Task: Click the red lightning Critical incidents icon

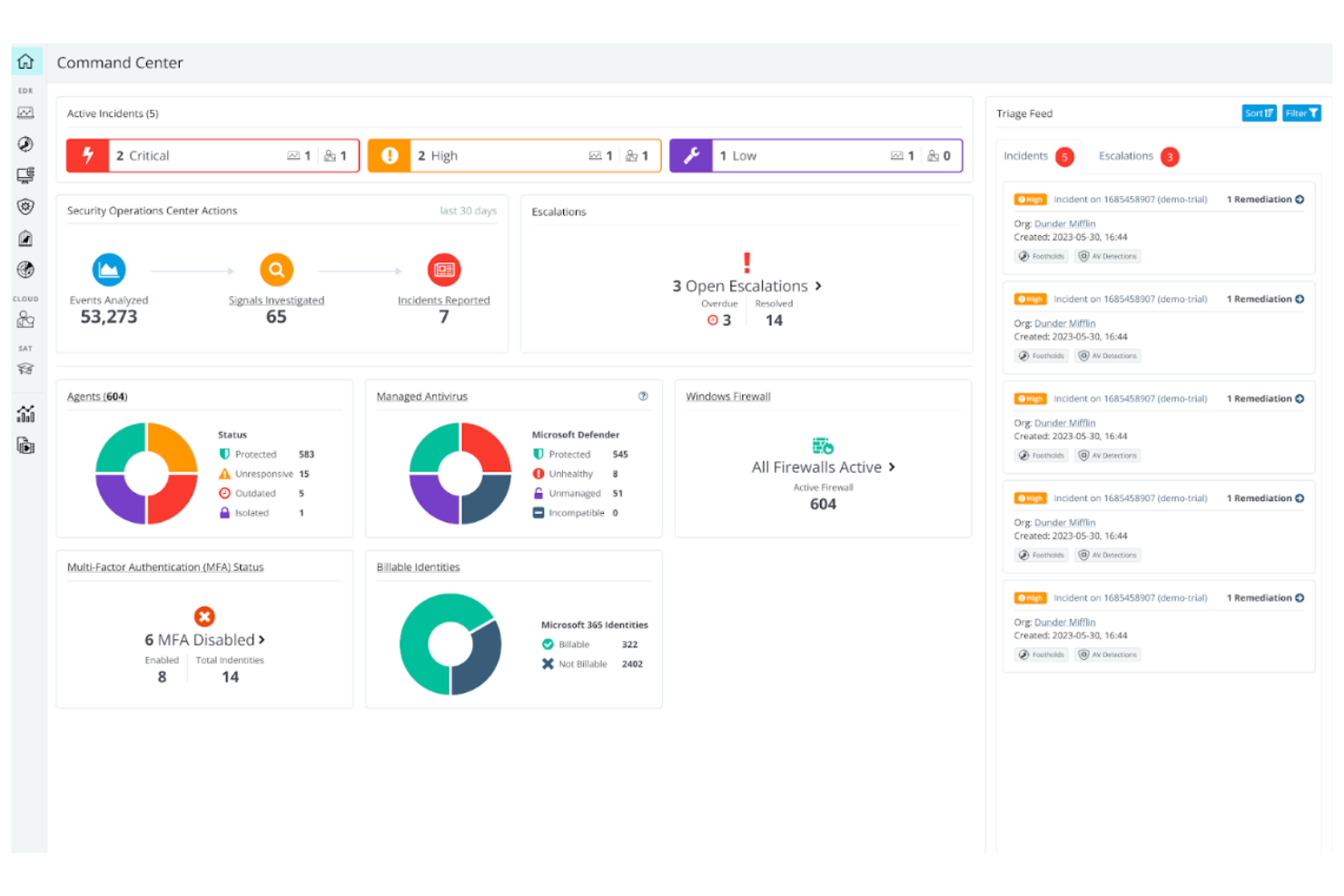Action: click(88, 155)
